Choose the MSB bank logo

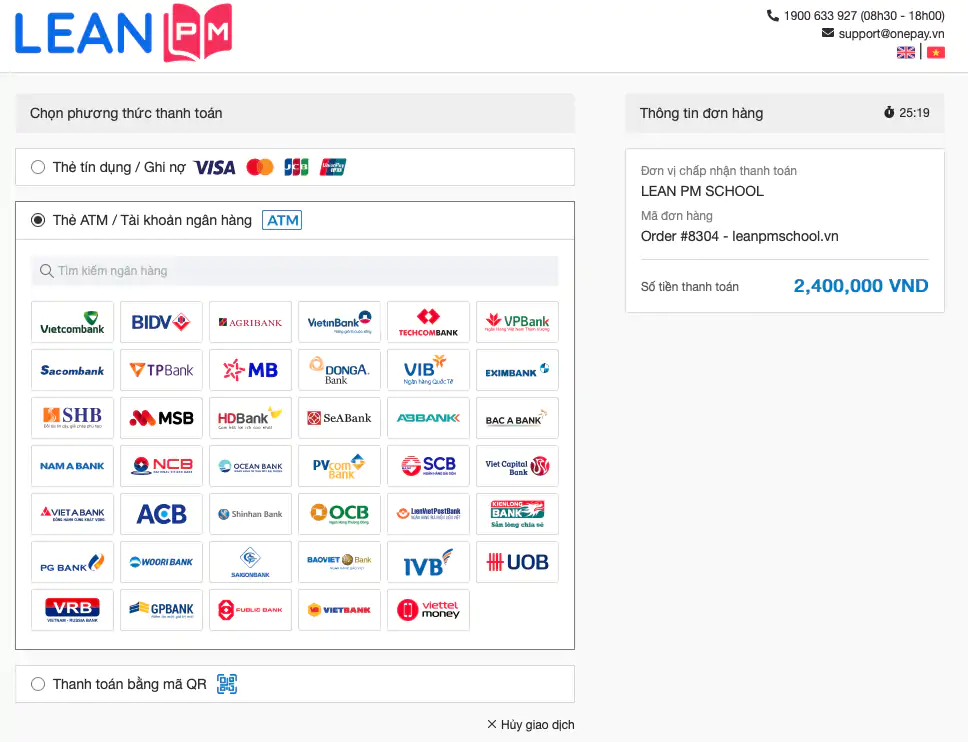pyautogui.click(x=161, y=419)
